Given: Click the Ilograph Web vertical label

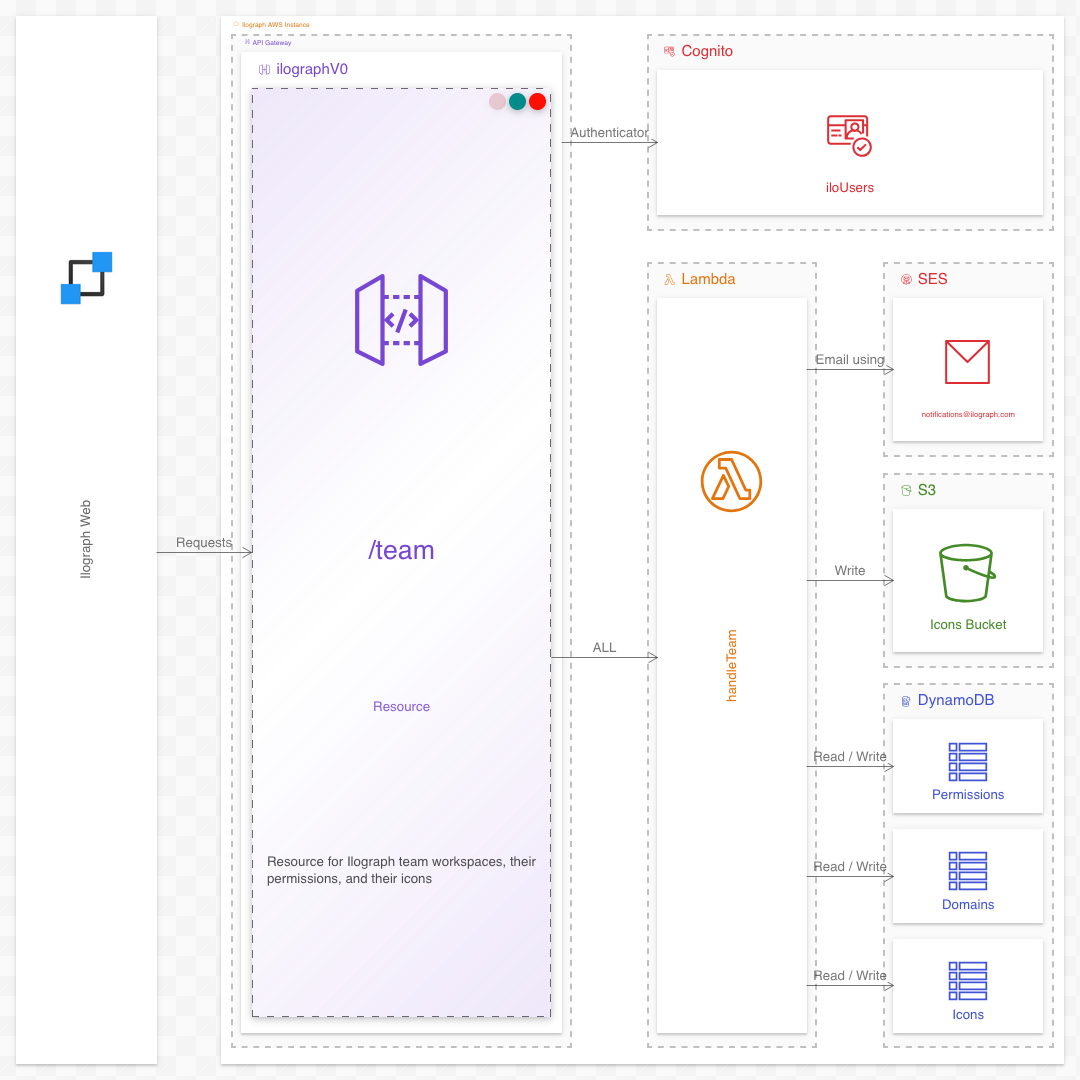Looking at the screenshot, I should [85, 539].
